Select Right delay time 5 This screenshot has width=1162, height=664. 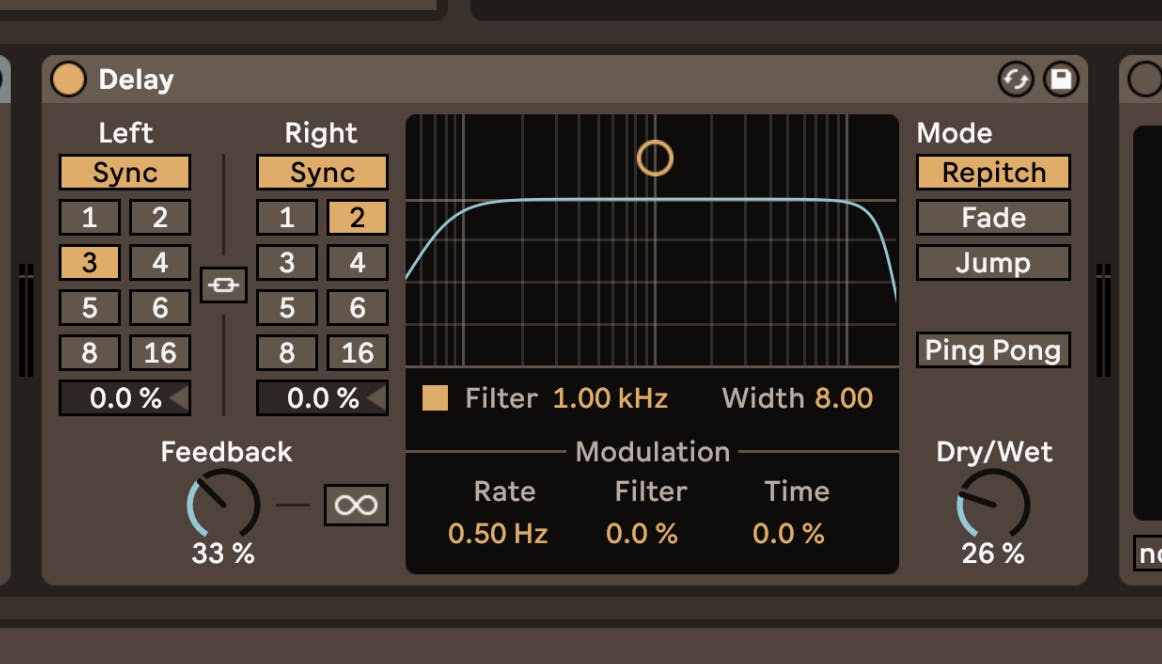tap(286, 308)
